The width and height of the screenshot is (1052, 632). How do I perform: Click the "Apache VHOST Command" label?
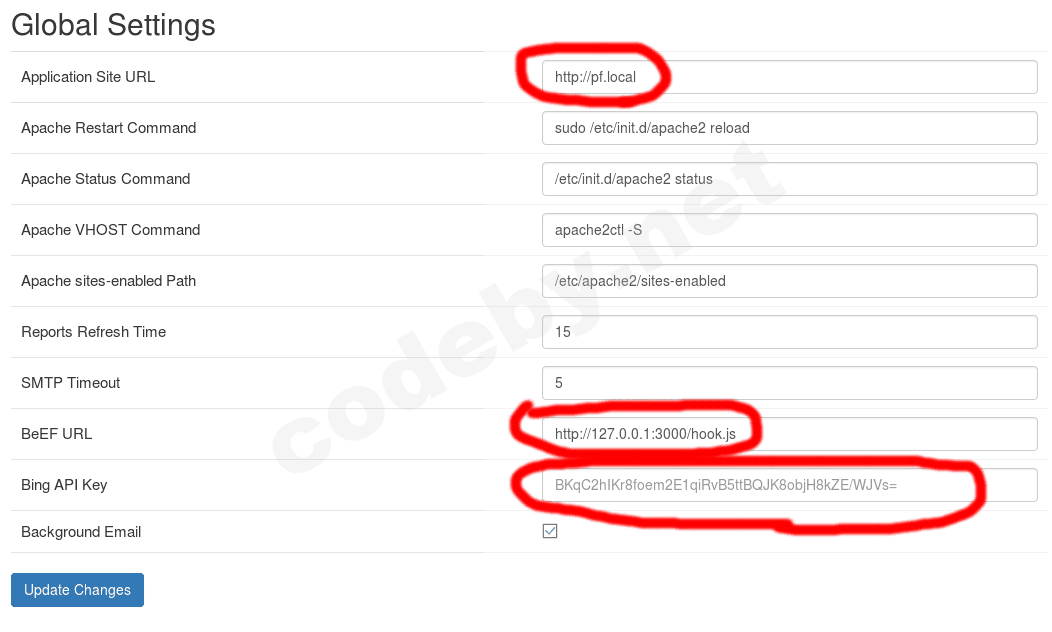(x=110, y=230)
